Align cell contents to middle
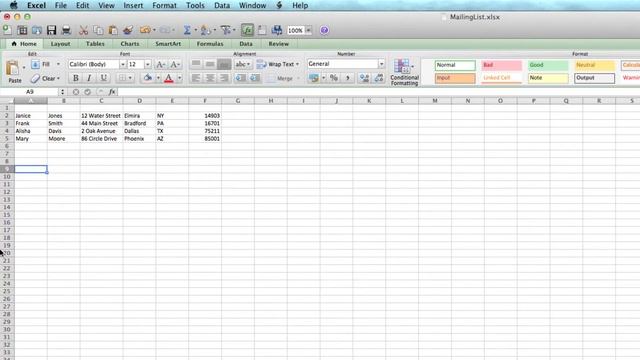 pyautogui.click(x=210, y=64)
